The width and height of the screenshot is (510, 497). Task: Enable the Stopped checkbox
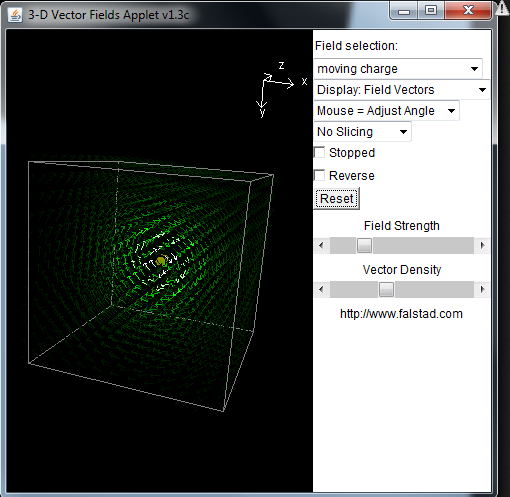point(320,153)
